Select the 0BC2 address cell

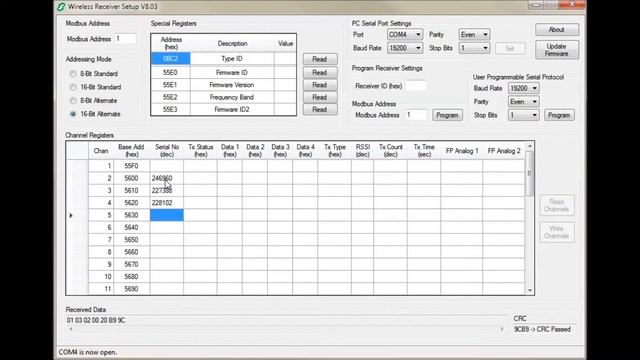point(171,59)
